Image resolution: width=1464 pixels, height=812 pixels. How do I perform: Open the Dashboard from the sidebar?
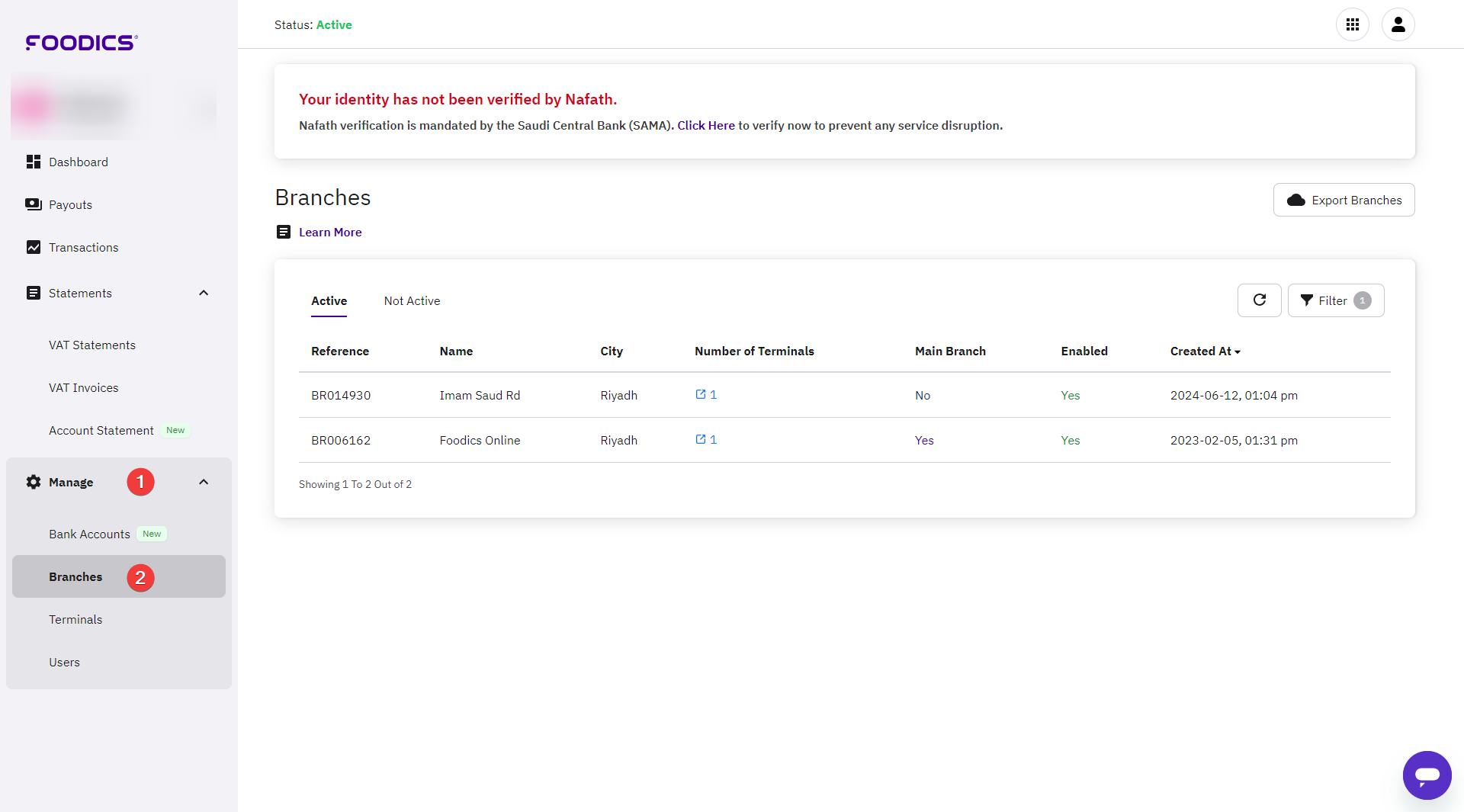[x=78, y=162]
